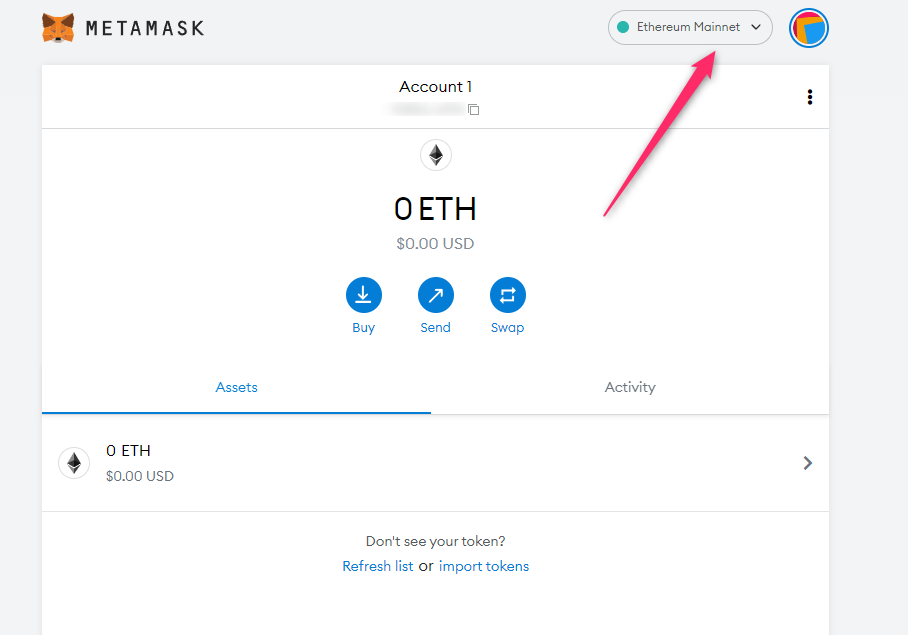Image resolution: width=908 pixels, height=635 pixels.
Task: Click the Swap label
Action: [x=507, y=328]
